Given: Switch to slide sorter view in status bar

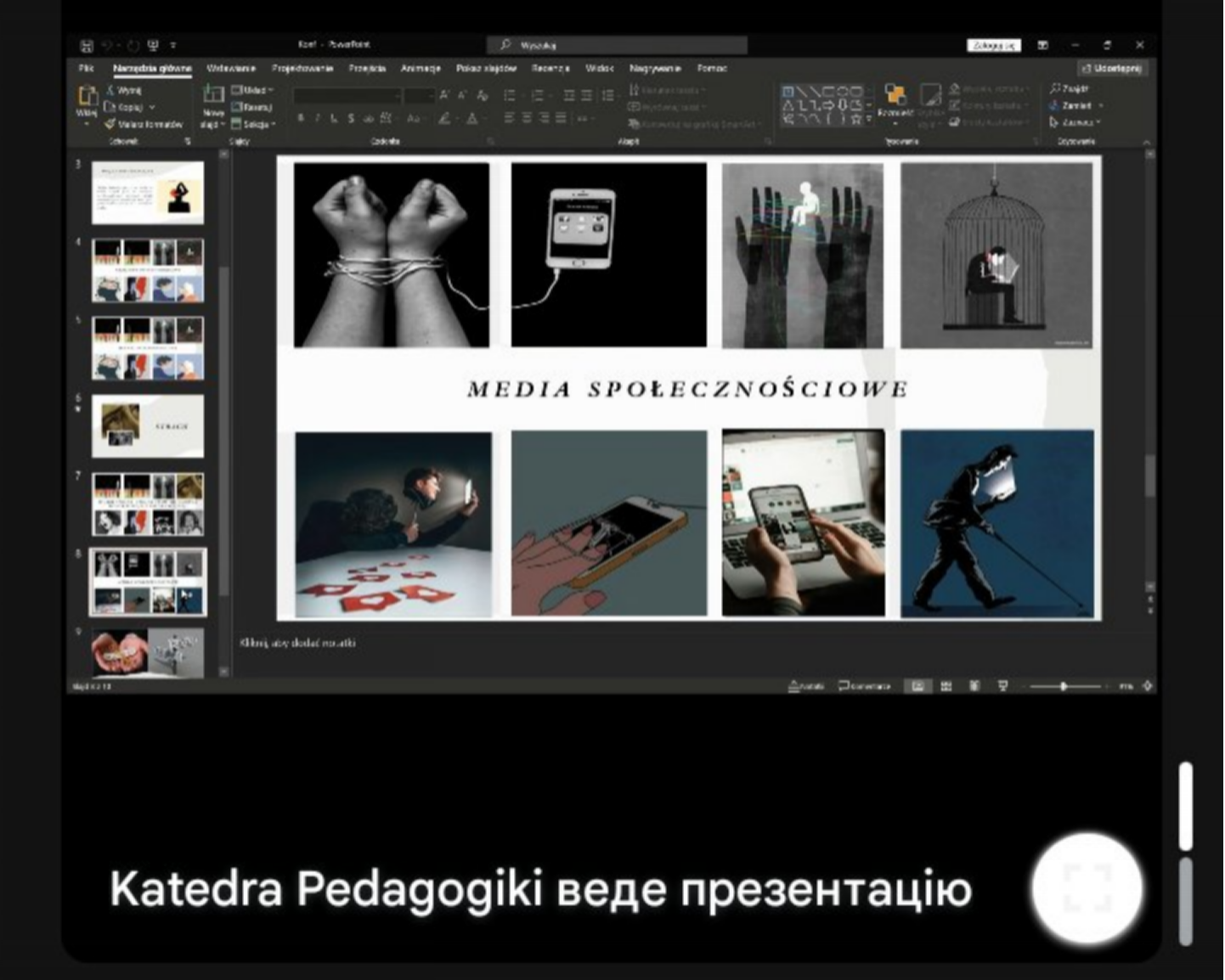Looking at the screenshot, I should (946, 686).
